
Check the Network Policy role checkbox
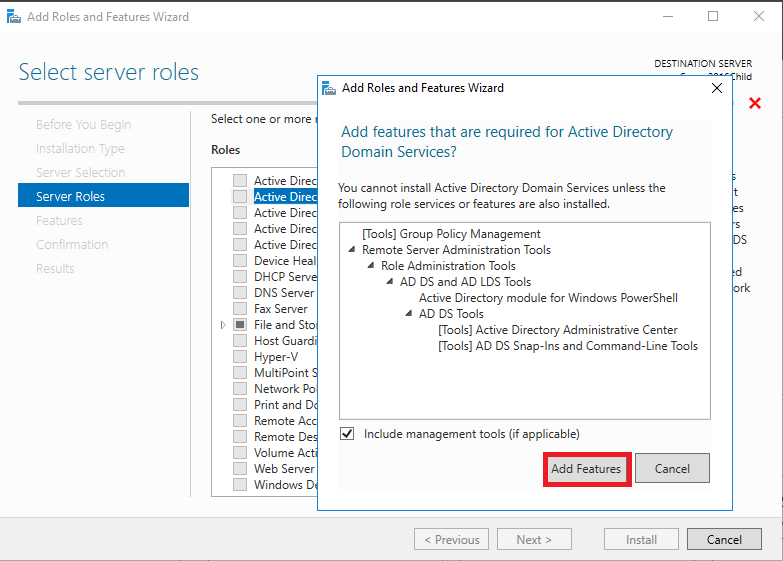[x=240, y=389]
